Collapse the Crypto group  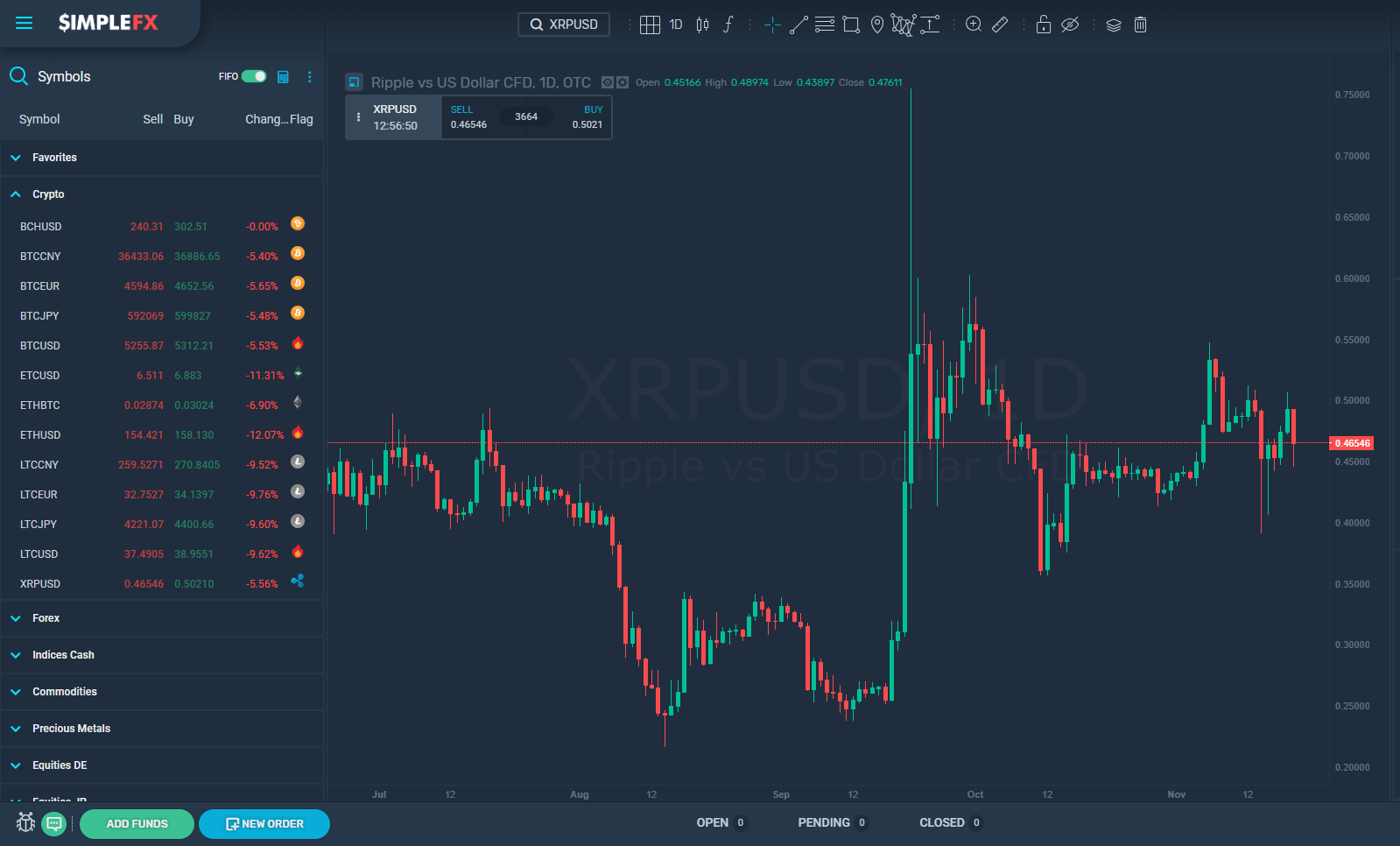[x=163, y=194]
